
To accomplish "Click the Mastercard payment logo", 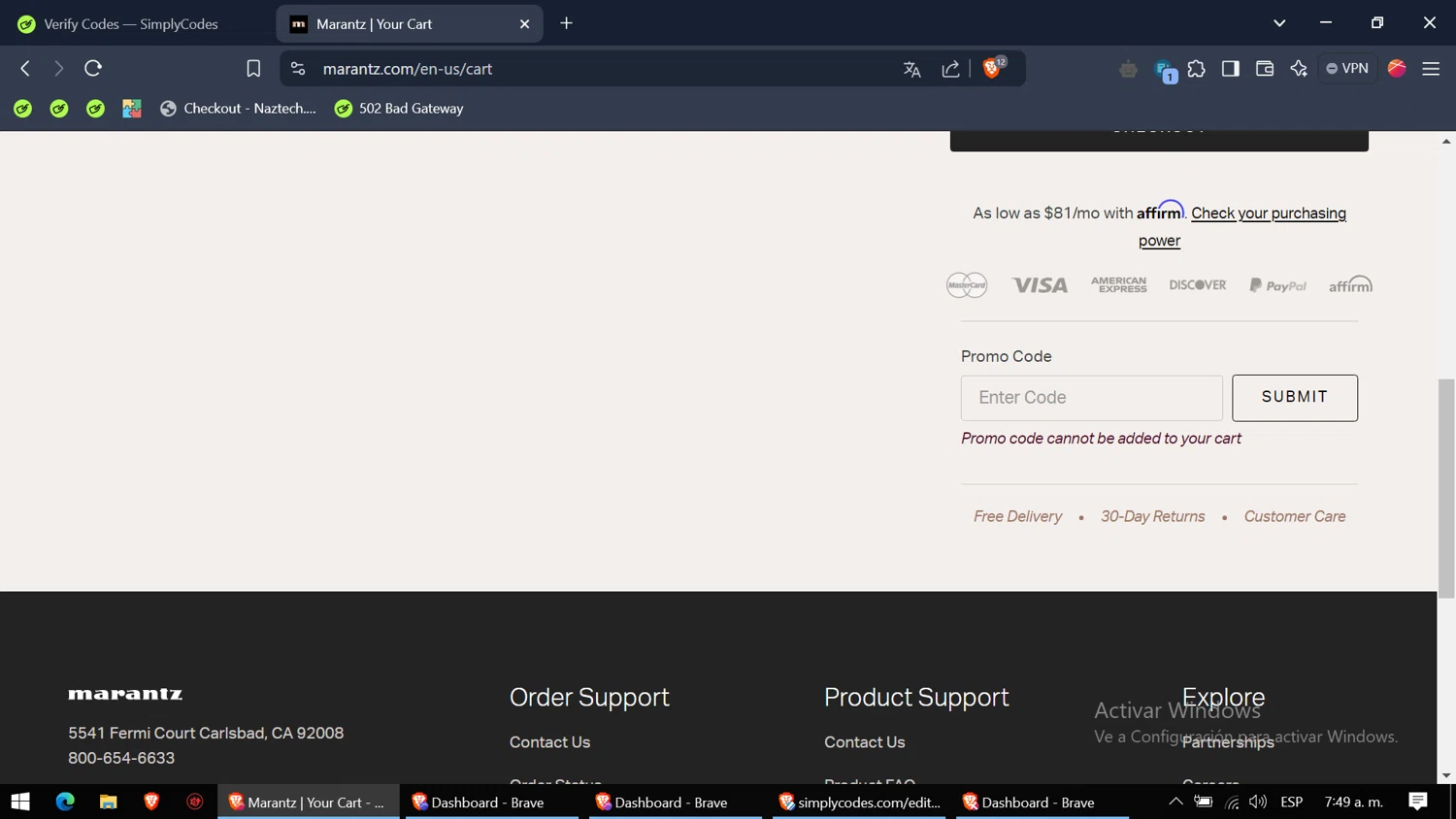I will point(967,285).
